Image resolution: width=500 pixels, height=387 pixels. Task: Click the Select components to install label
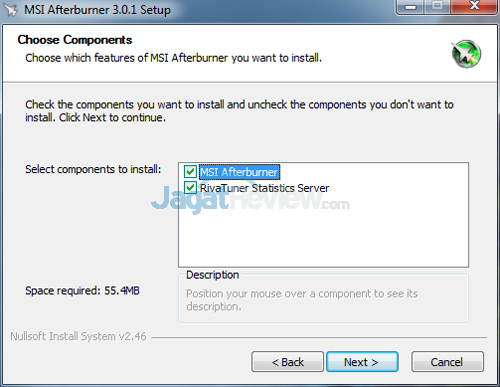(x=93, y=169)
